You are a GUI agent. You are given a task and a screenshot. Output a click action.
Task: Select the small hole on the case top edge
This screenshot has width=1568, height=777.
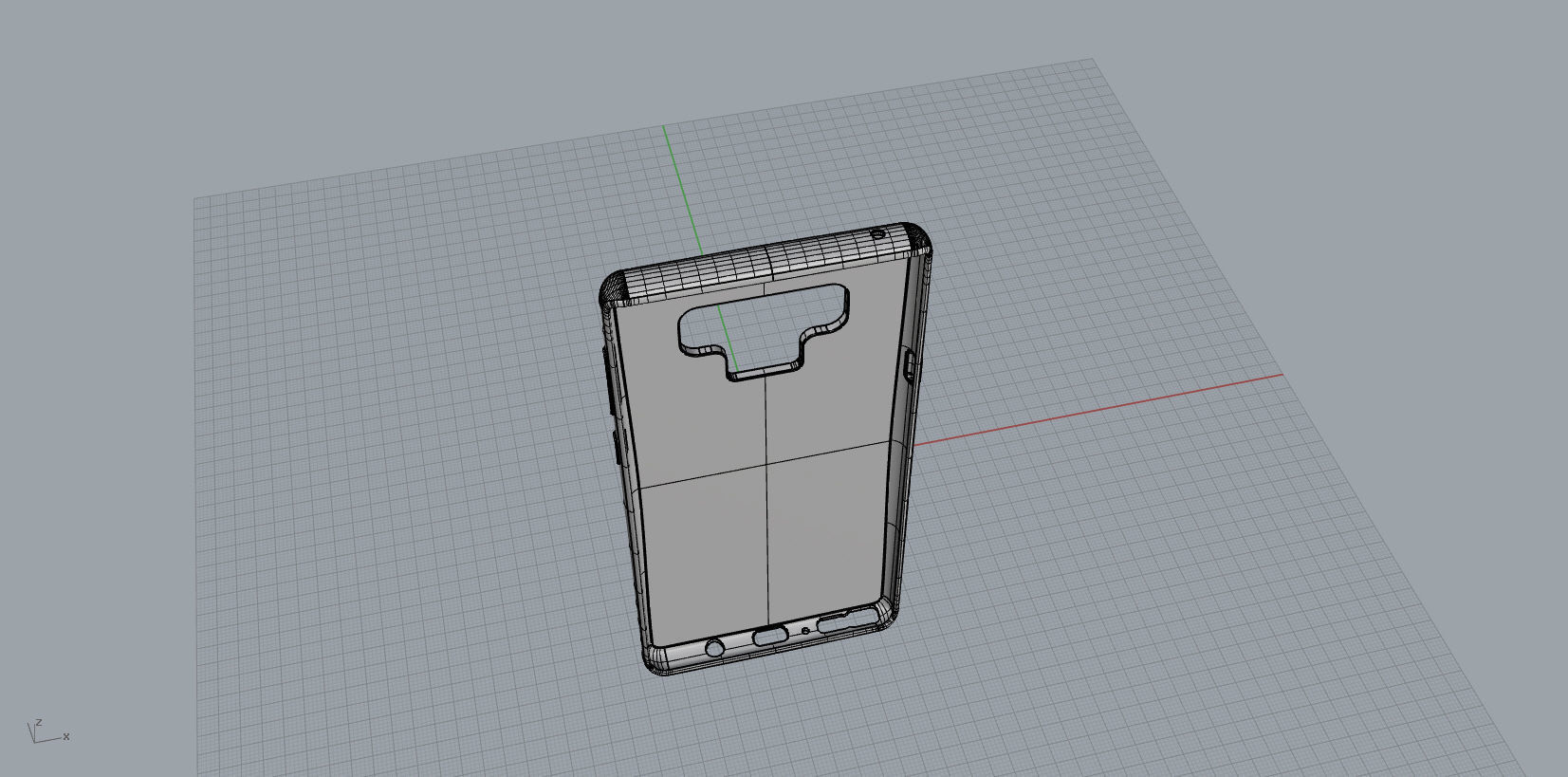pyautogui.click(x=878, y=233)
